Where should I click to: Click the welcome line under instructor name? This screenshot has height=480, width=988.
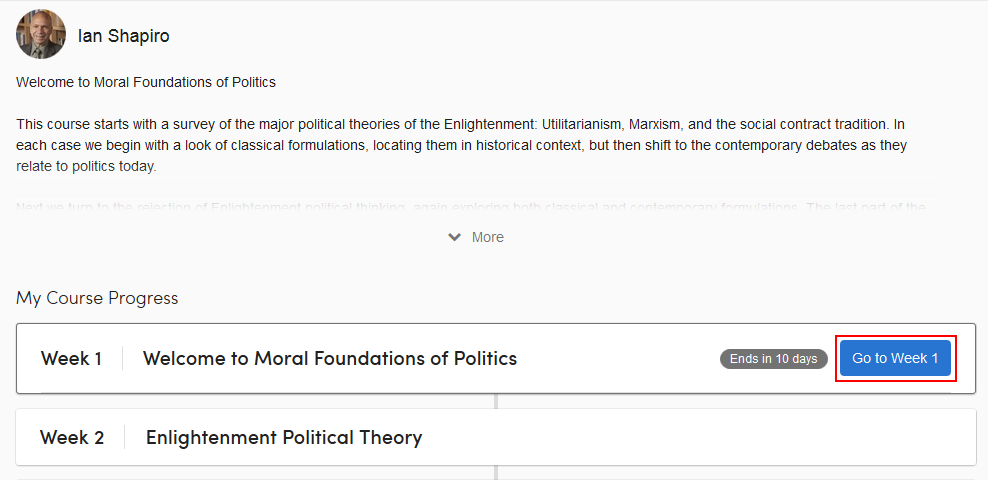coord(146,82)
